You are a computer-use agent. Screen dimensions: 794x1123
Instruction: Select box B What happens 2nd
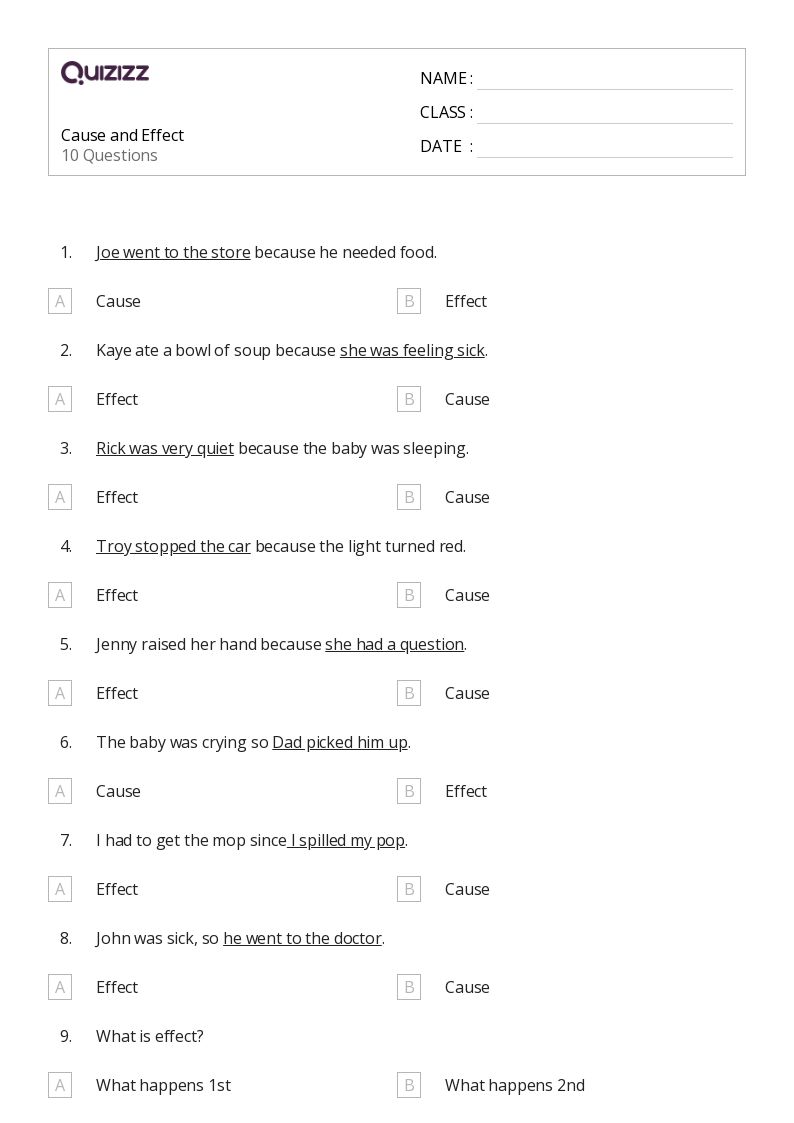click(409, 1086)
